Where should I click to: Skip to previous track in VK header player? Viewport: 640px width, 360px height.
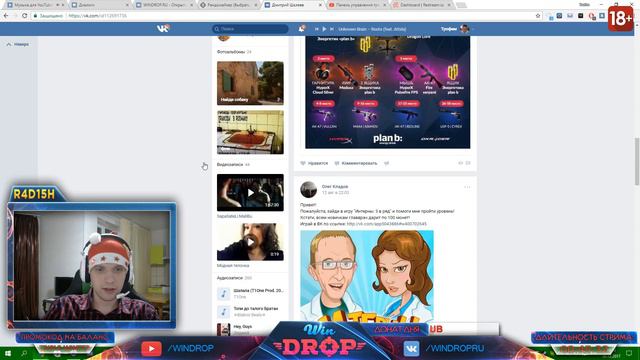(316, 29)
